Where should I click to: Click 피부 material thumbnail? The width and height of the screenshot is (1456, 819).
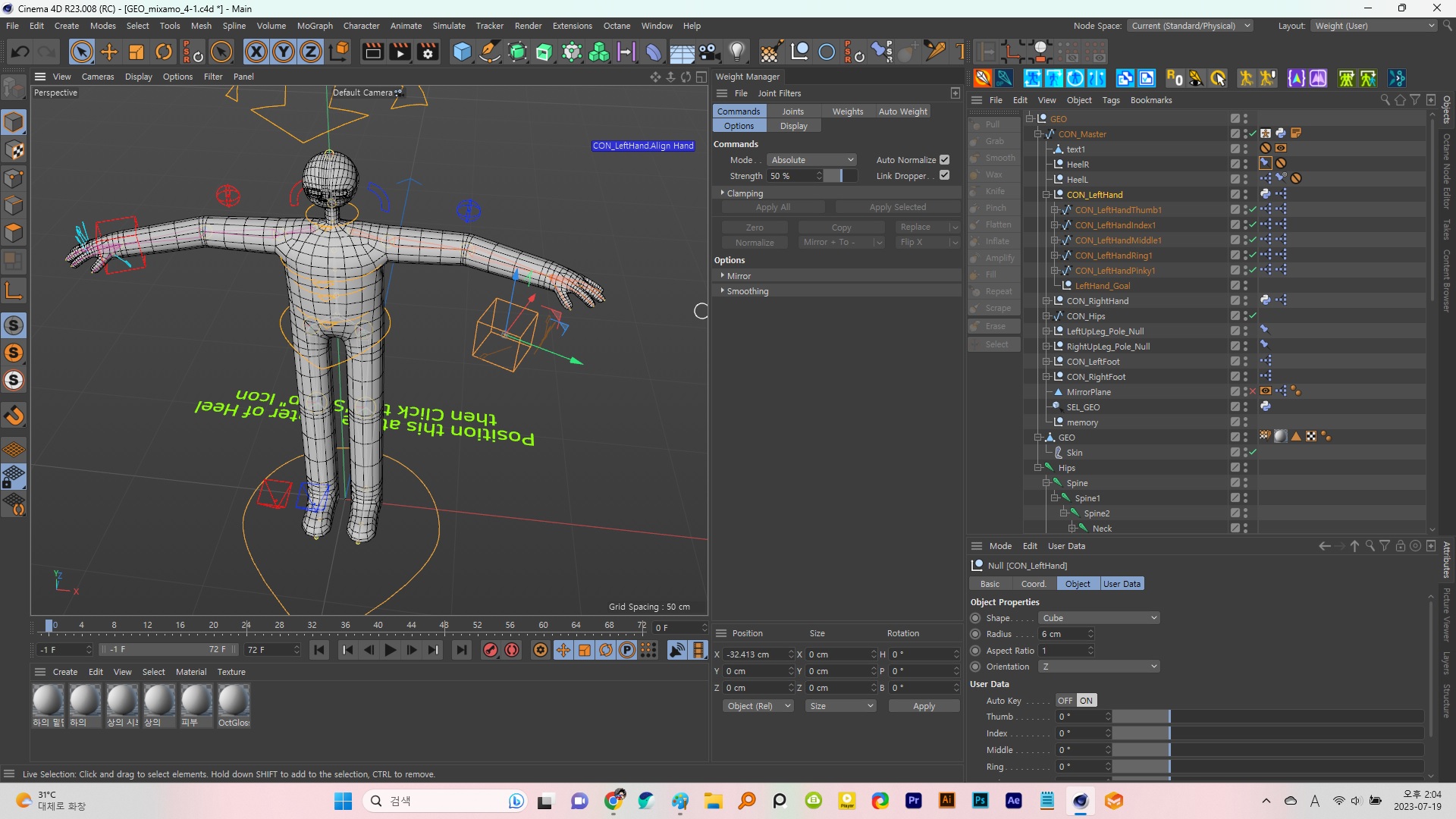click(196, 700)
